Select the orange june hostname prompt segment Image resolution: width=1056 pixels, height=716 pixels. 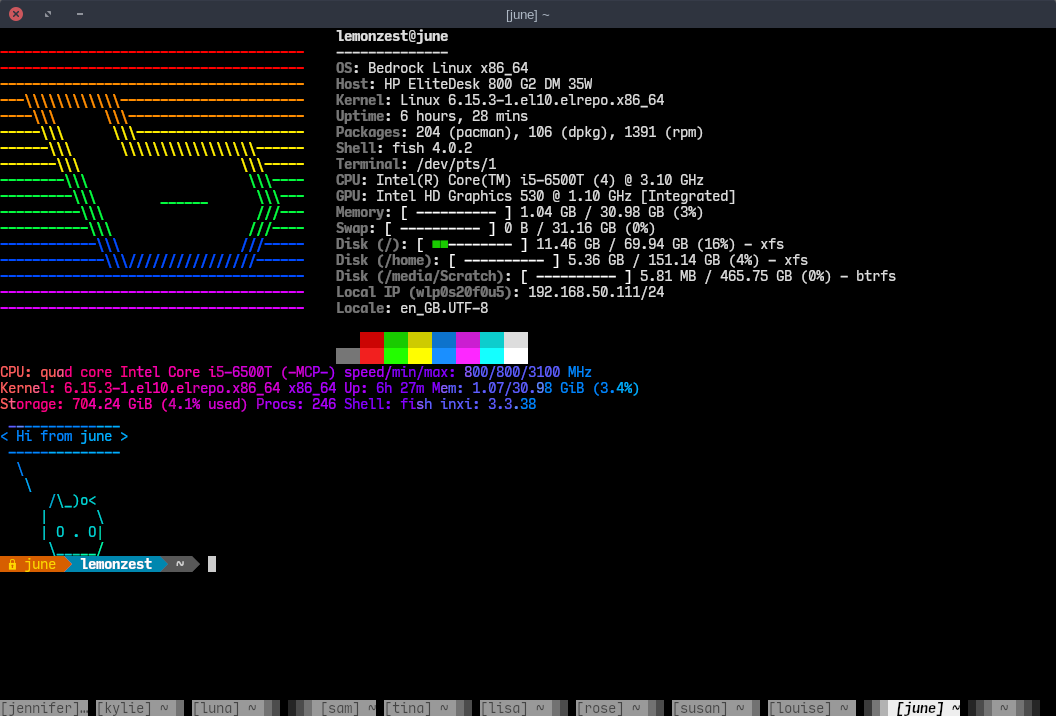coord(37,563)
